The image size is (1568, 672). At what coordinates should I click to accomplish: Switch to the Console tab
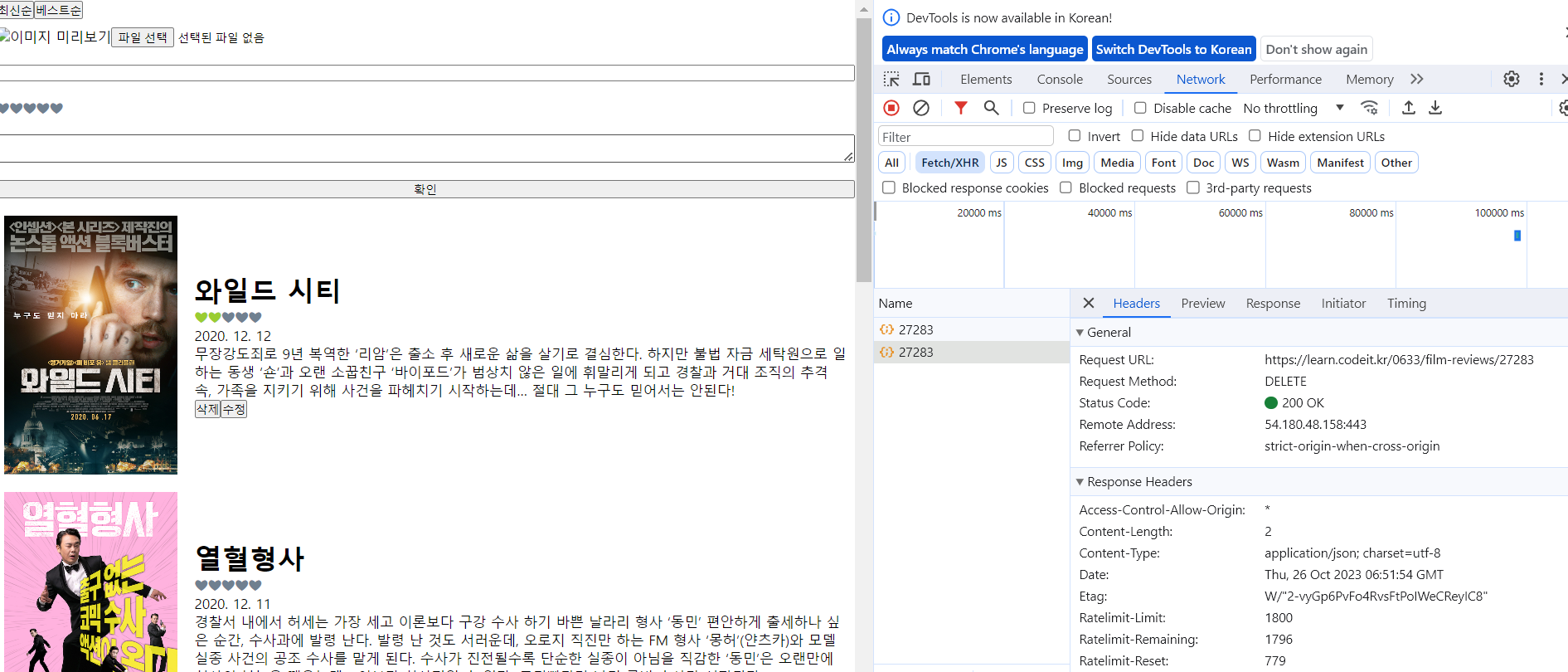(x=1060, y=80)
